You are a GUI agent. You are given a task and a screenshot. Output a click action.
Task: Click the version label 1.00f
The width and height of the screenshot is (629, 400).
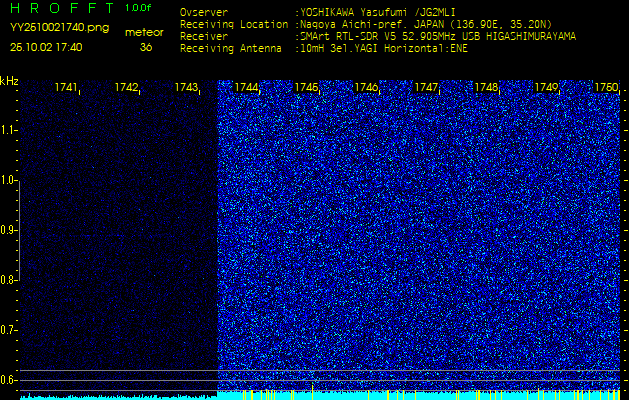(138, 8)
